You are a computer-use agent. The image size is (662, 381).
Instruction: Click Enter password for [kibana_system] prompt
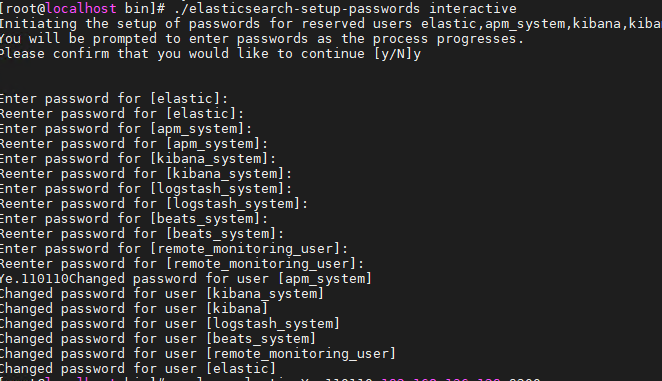coord(138,159)
